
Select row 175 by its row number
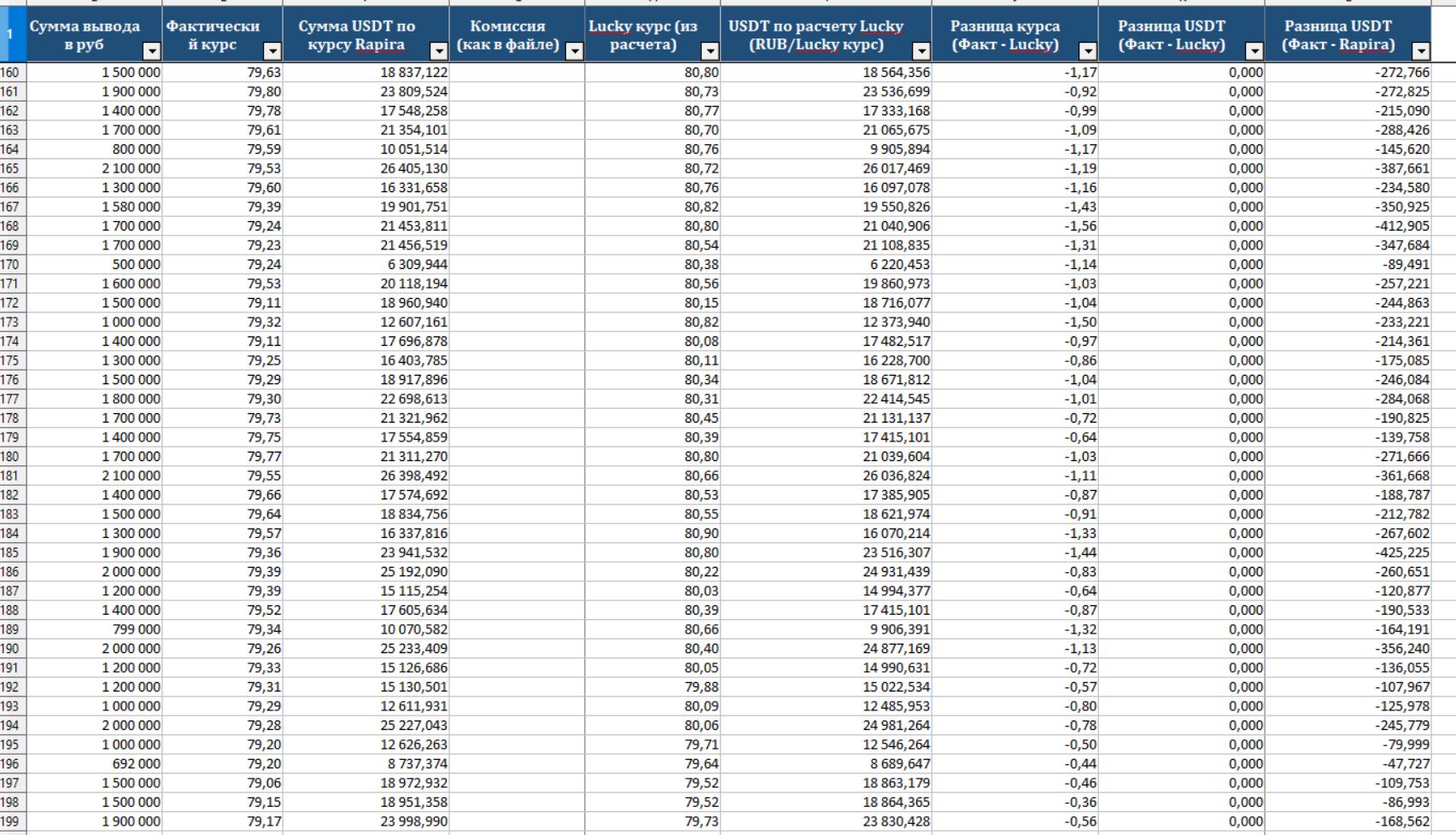pos(12,361)
